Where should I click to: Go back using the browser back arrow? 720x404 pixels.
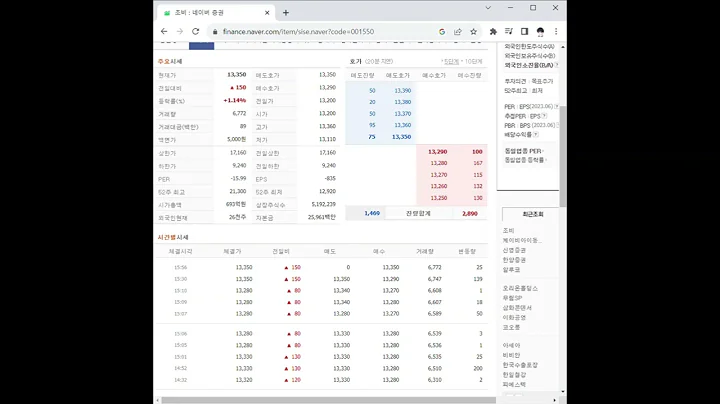[164, 31]
